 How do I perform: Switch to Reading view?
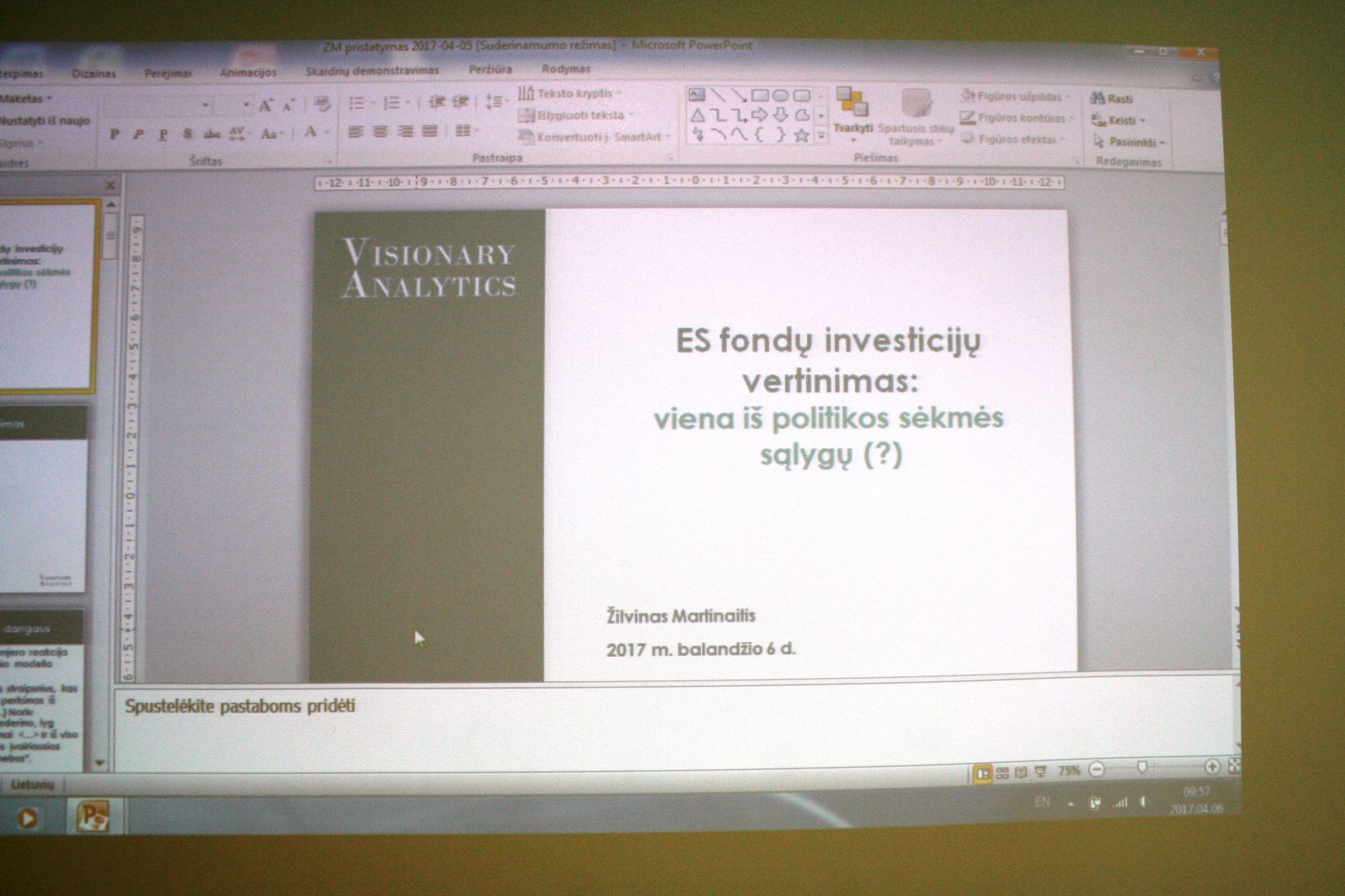pyautogui.click(x=1021, y=772)
